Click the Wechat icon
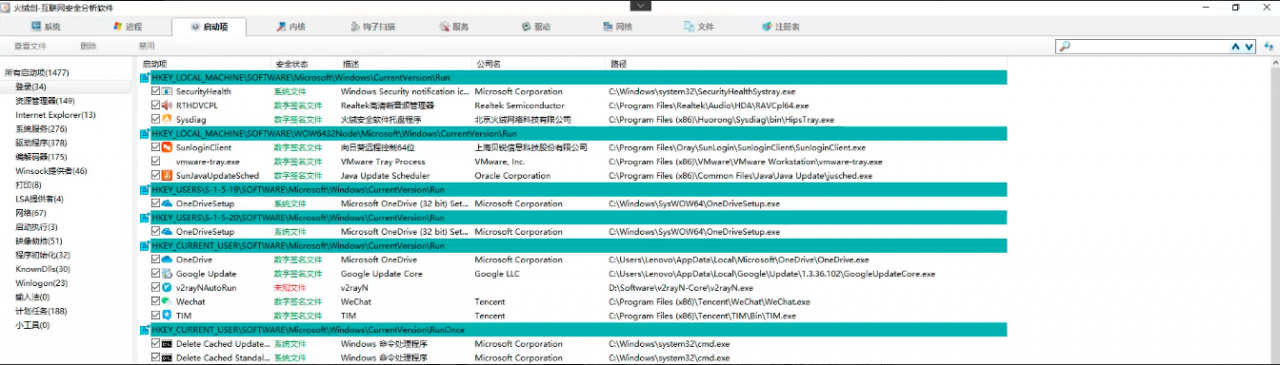The image size is (1280, 365). click(167, 301)
